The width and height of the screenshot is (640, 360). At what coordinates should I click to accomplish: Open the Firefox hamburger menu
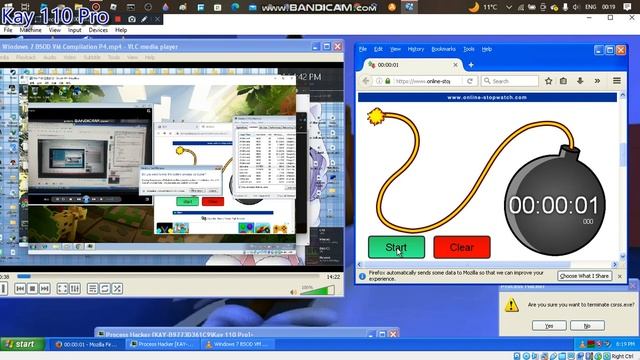[x=617, y=81]
